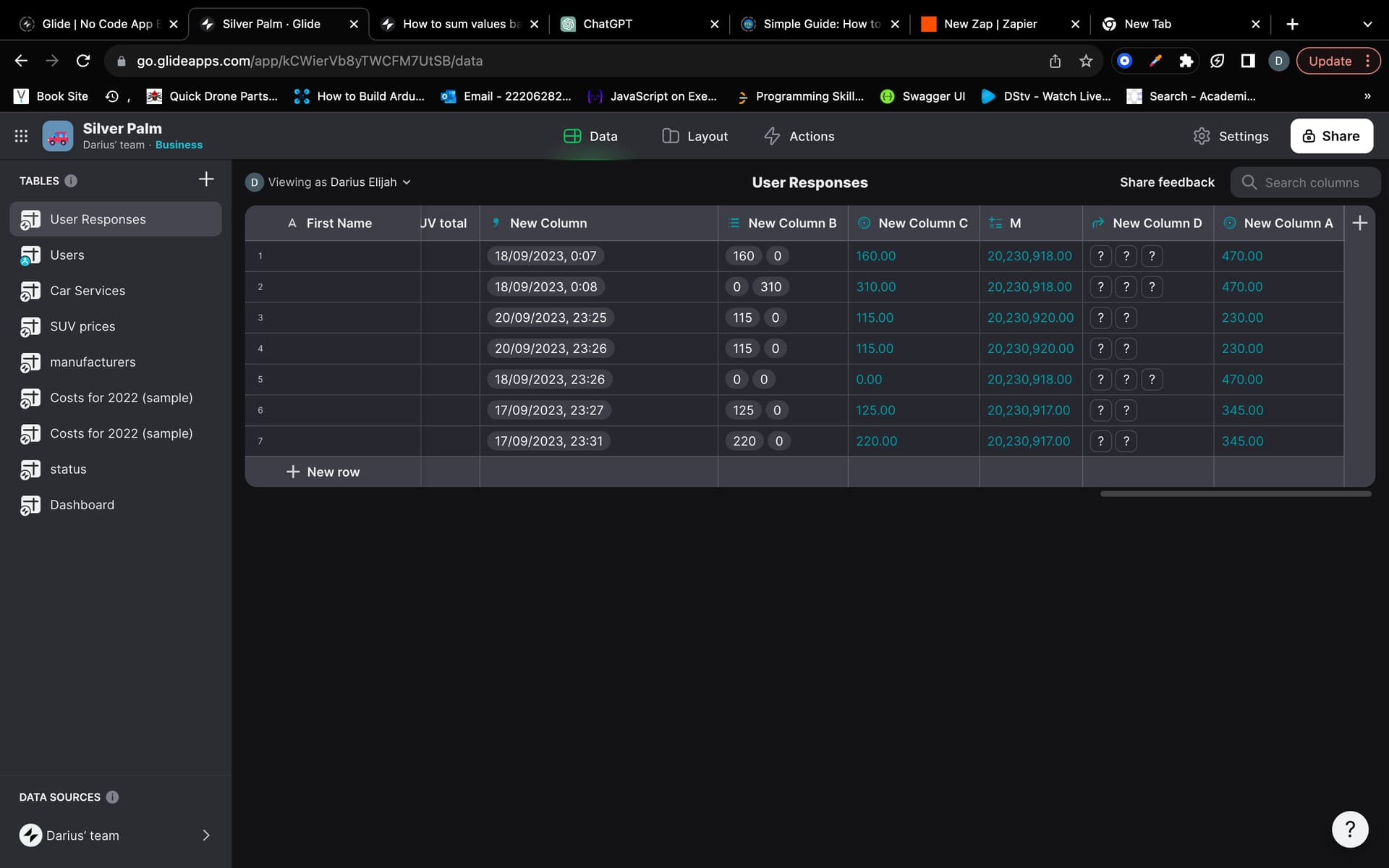The image size is (1389, 868).
Task: Open the Viewing as Darius Elijah dropdown
Action: coord(330,182)
